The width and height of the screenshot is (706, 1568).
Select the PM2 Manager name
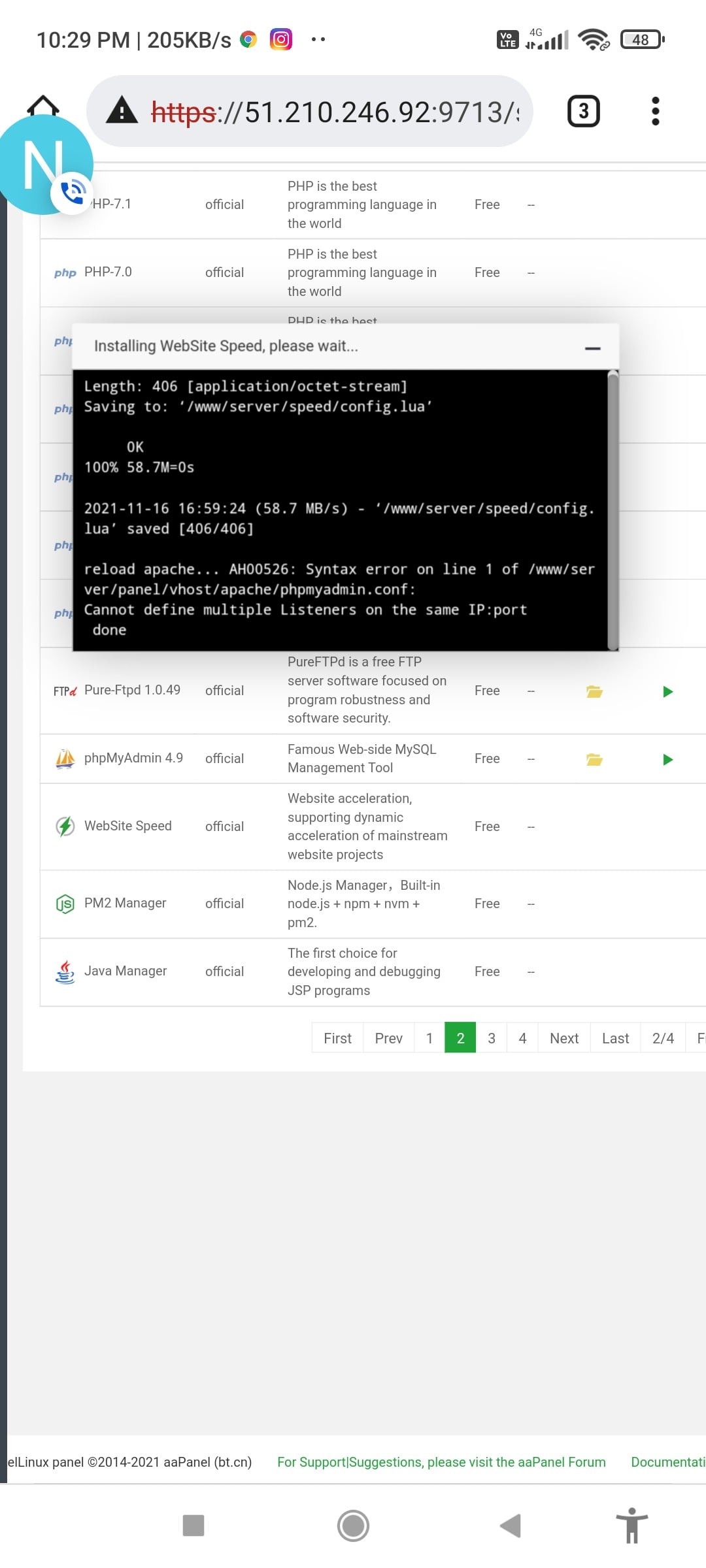125,903
